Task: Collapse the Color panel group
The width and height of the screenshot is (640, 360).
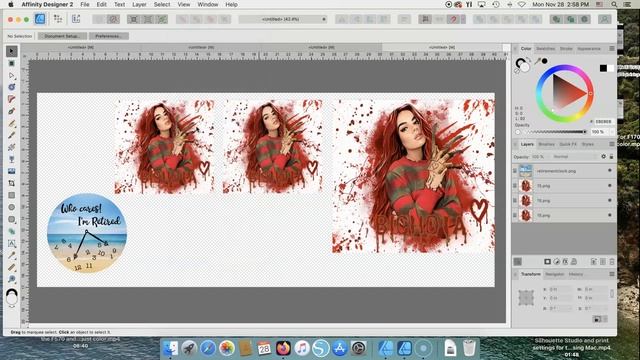Action: pos(516,49)
